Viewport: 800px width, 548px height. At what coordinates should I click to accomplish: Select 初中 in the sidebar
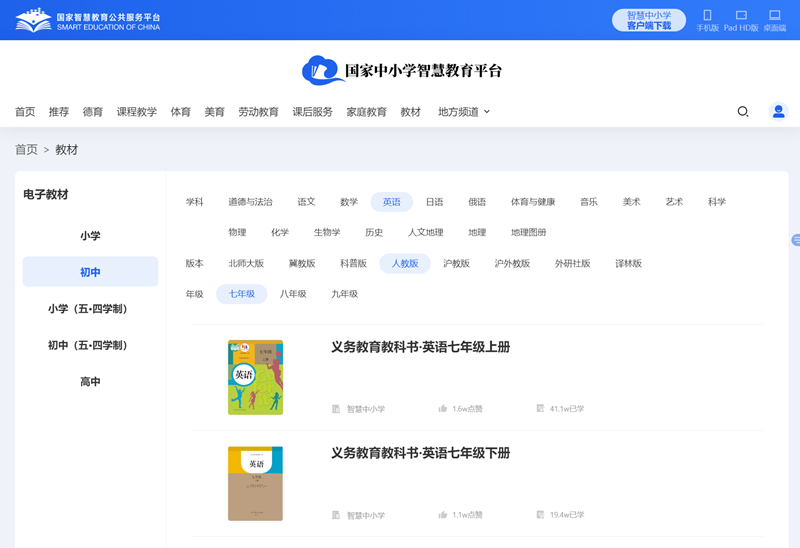point(90,272)
